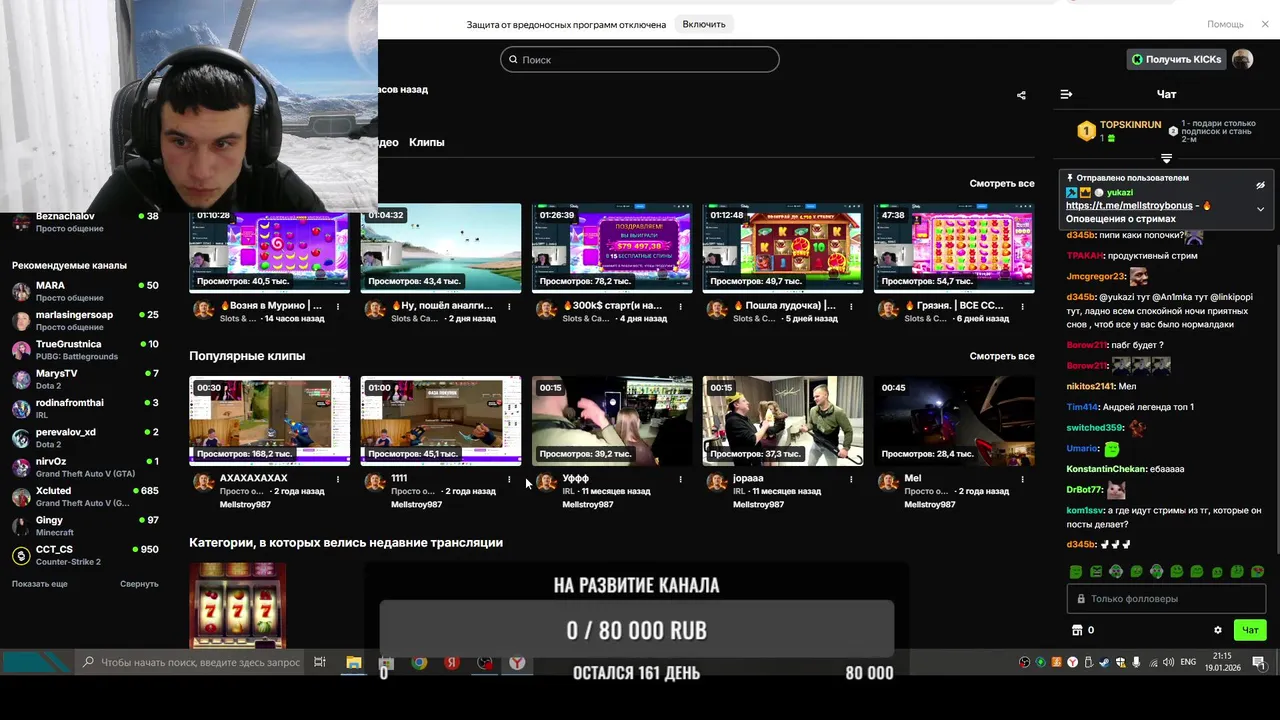Open Task View in Windows taskbar
1280x720 pixels.
coord(320,662)
